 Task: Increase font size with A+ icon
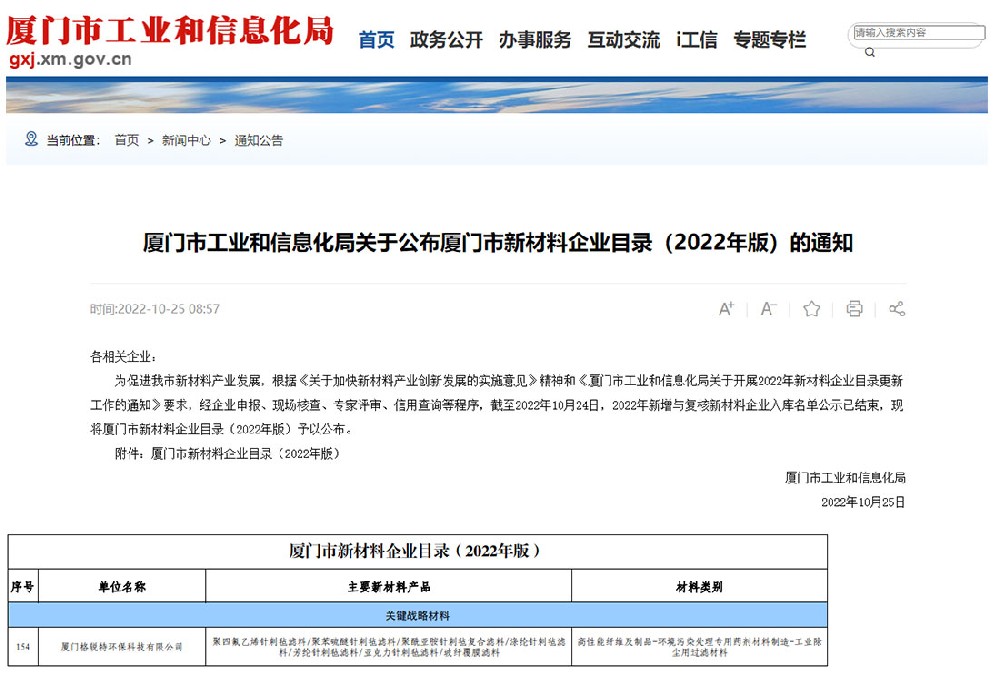click(x=726, y=309)
